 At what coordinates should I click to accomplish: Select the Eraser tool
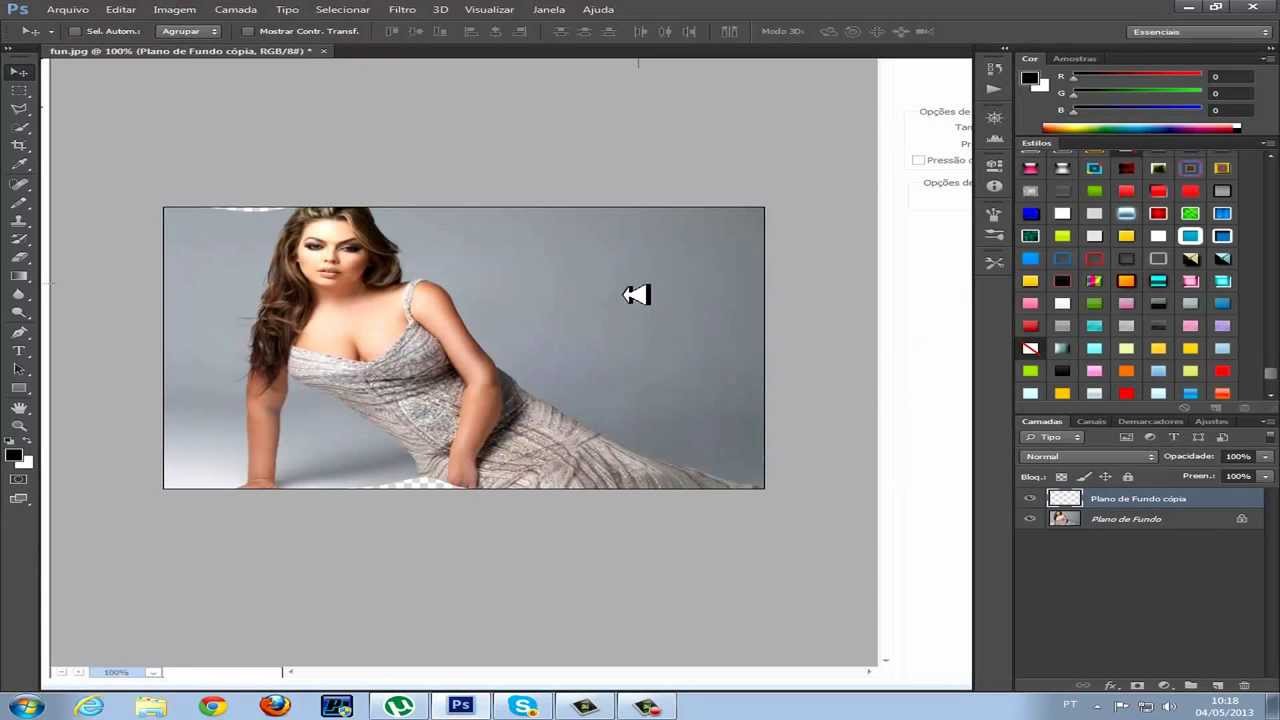pyautogui.click(x=19, y=258)
